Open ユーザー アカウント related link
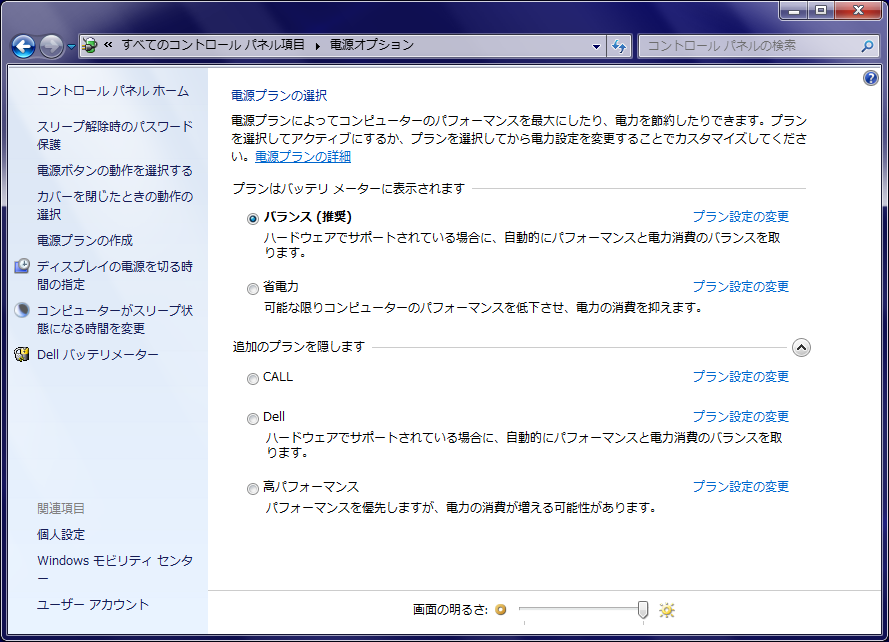 [x=93, y=605]
